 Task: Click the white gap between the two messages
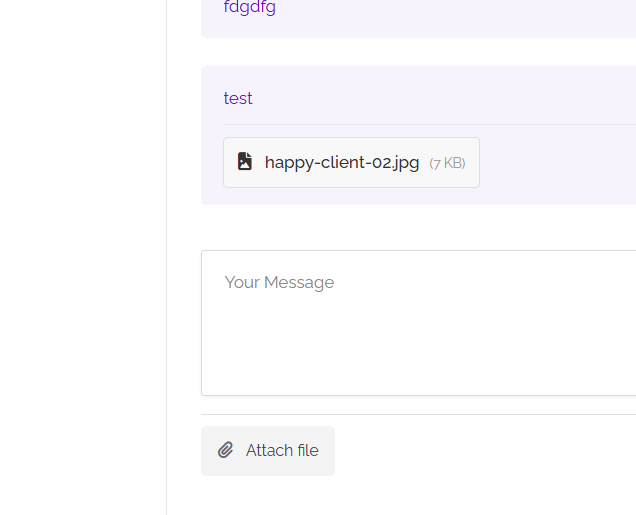pos(419,52)
